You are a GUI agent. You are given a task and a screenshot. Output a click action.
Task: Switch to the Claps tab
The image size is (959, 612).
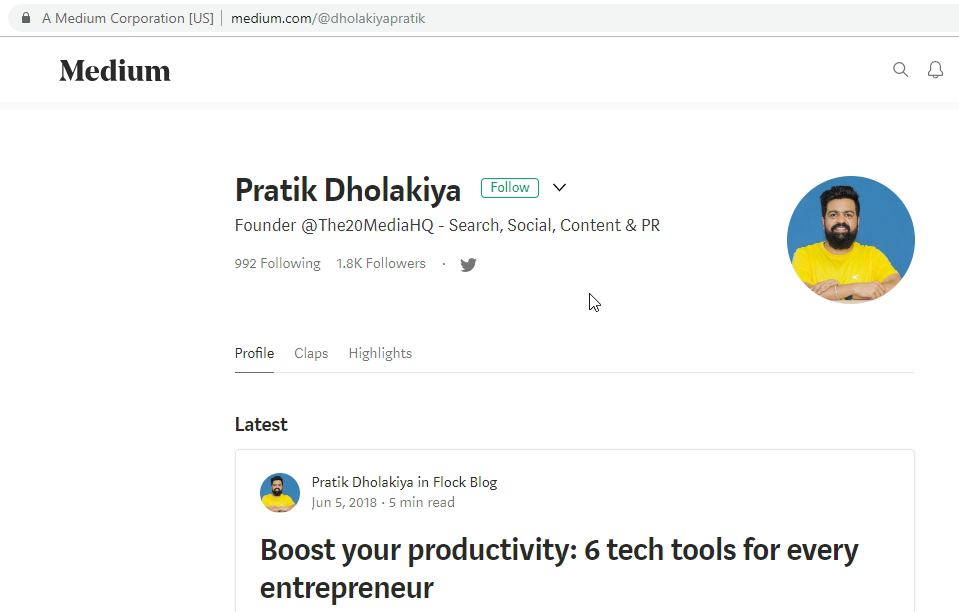[x=311, y=353]
